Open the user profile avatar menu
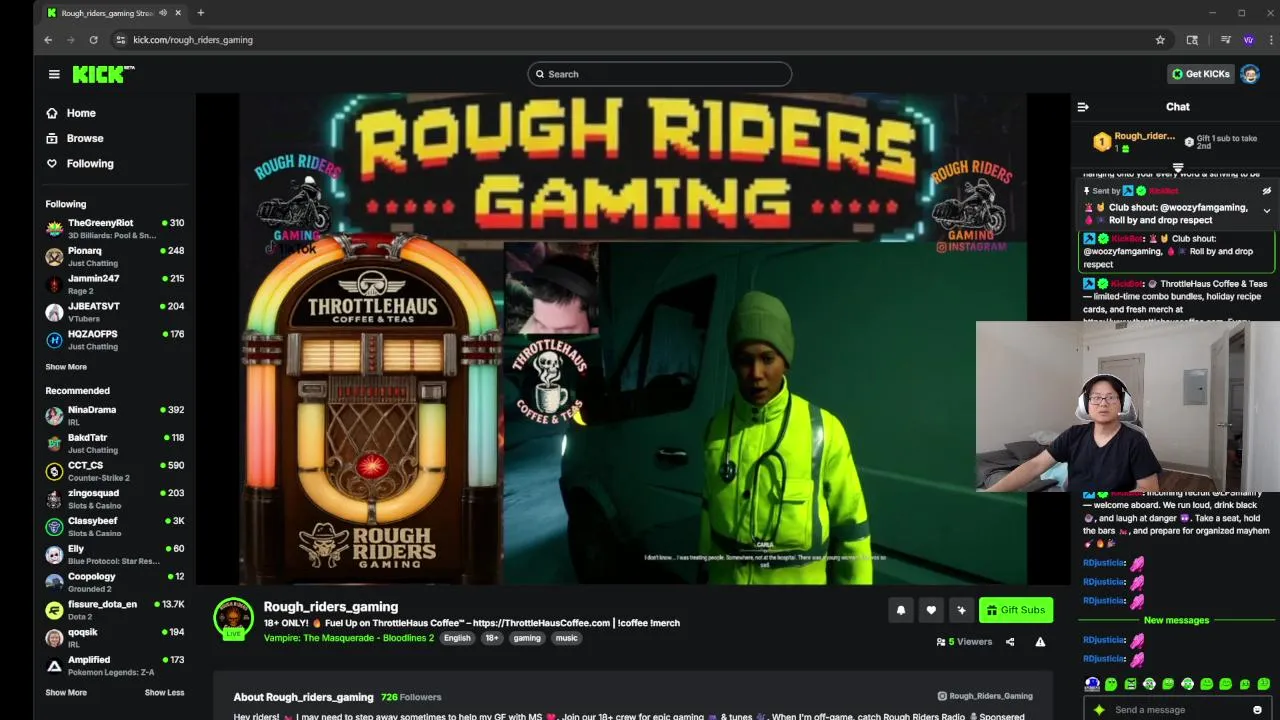Image resolution: width=1280 pixels, height=720 pixels. [1249, 74]
